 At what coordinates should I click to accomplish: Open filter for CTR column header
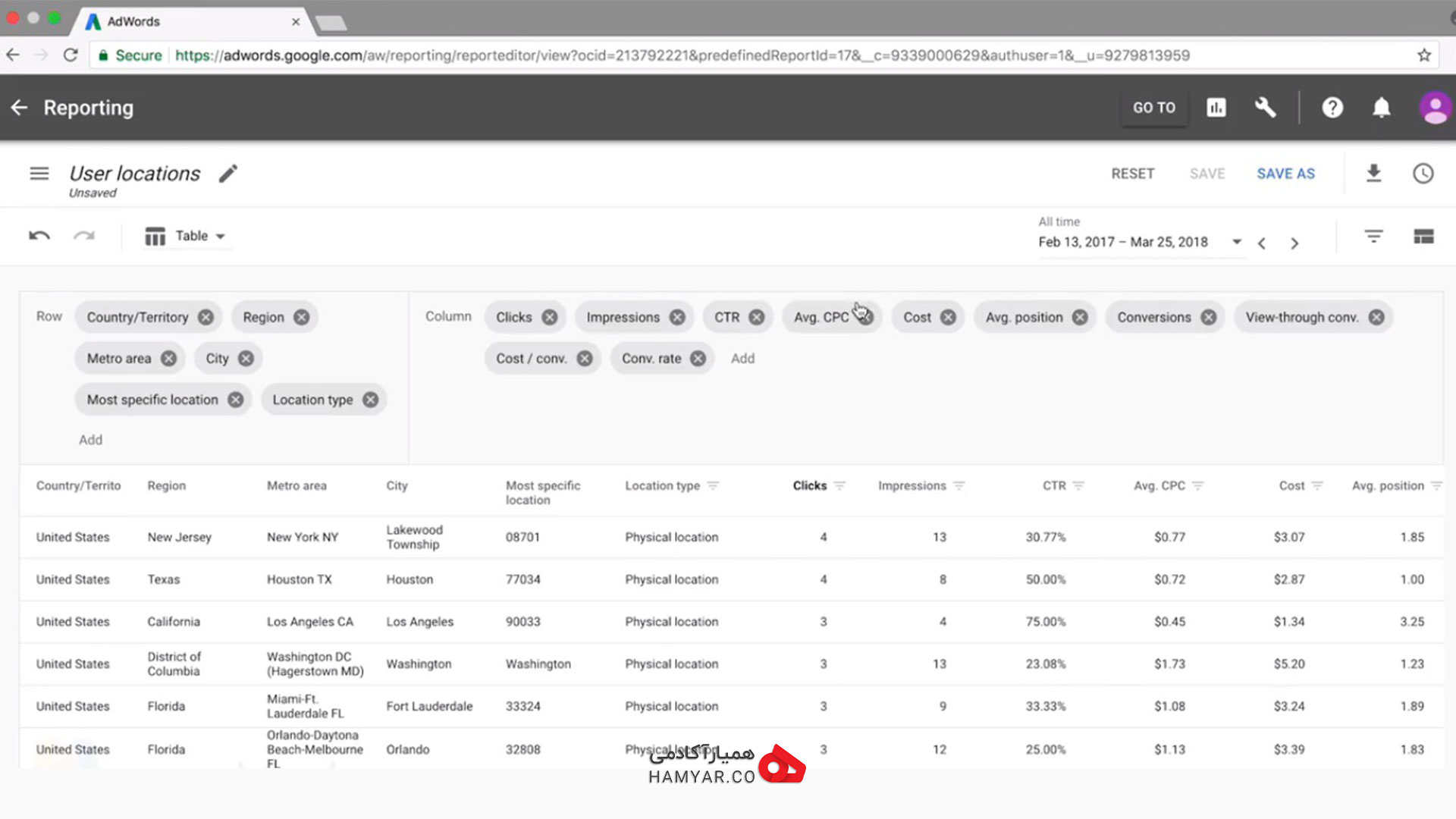(1078, 485)
